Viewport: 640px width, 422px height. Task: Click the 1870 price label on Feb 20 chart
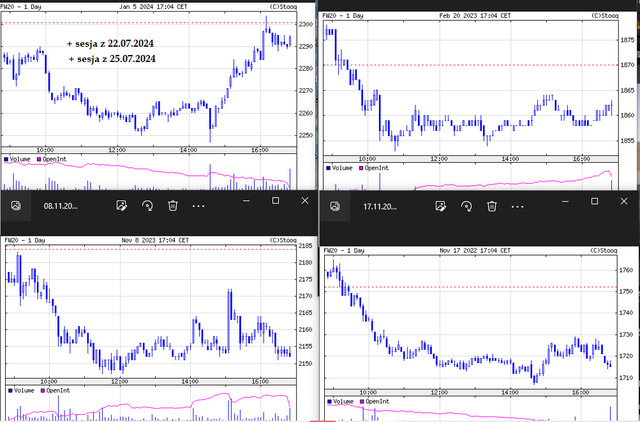click(628, 64)
